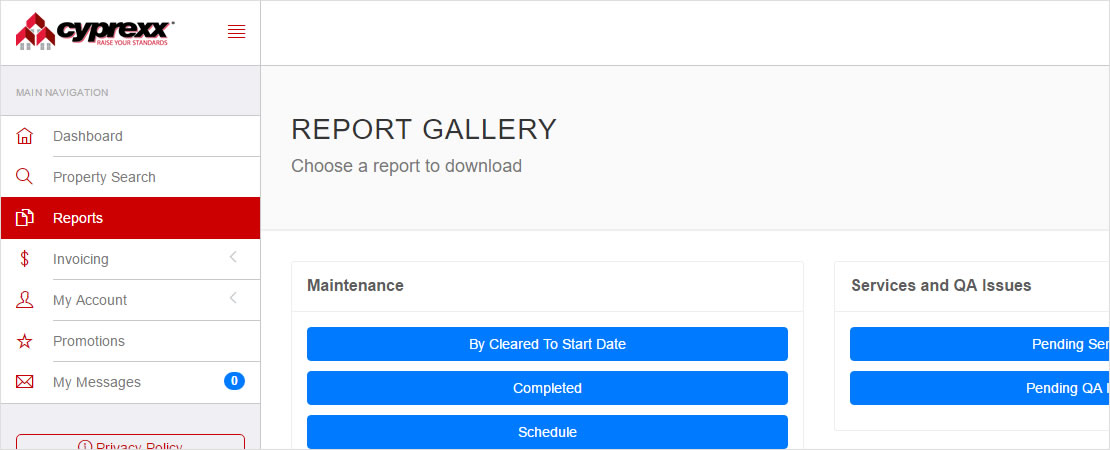Click the Property Search magnifier icon
The image size is (1110, 450).
pos(25,177)
